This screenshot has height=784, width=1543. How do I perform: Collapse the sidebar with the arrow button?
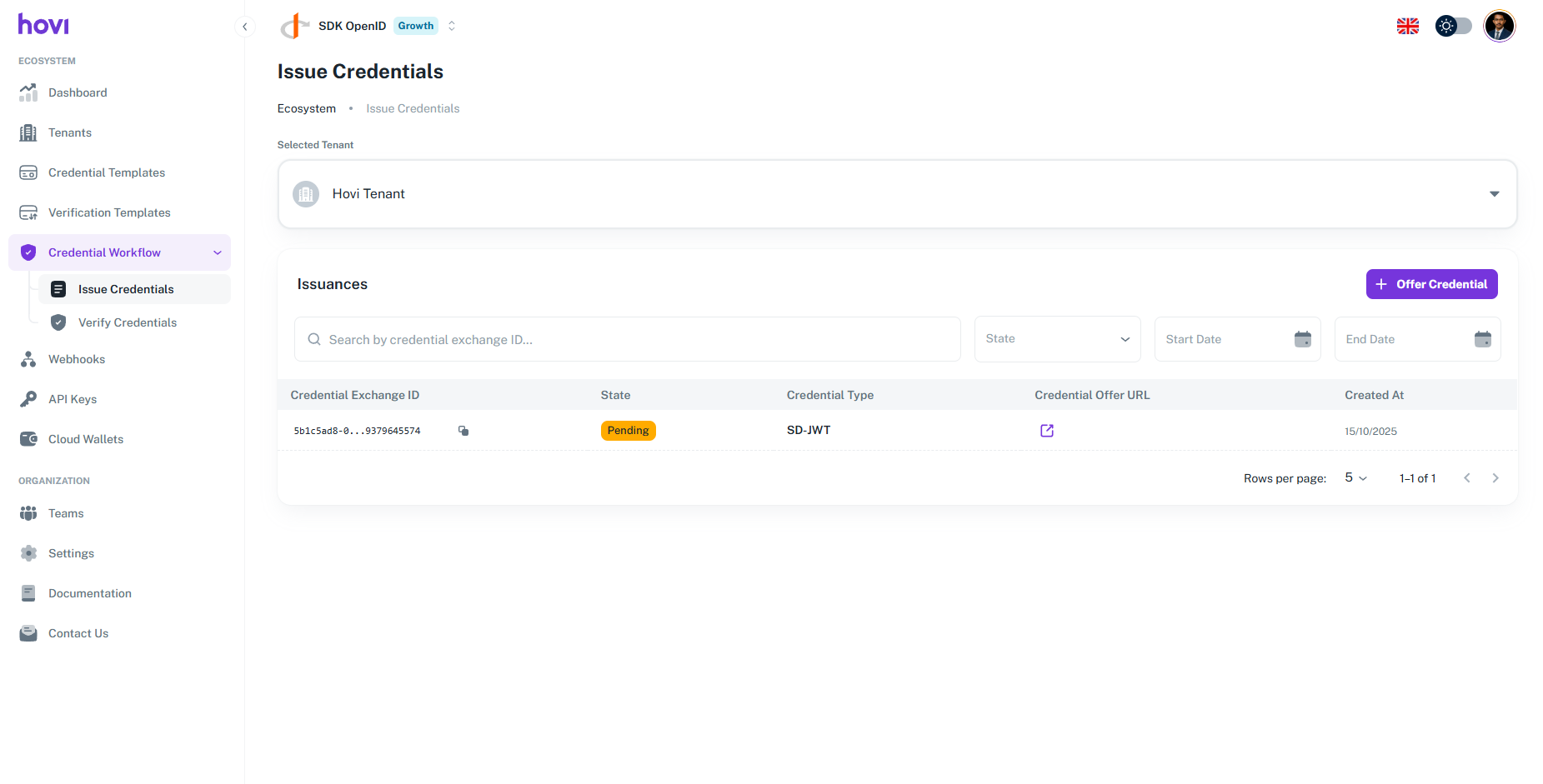coord(244,27)
